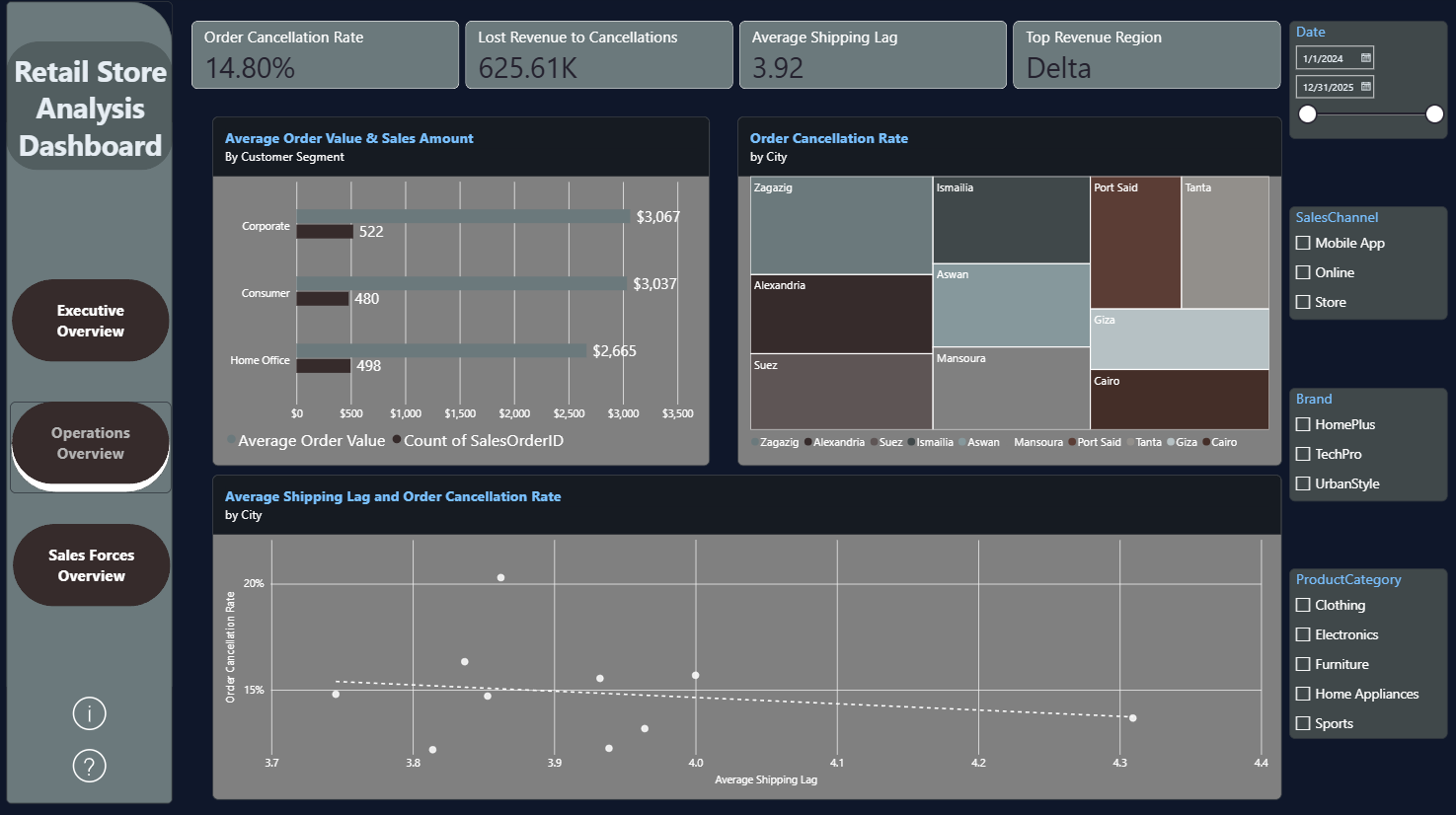Click Home Office order count bar 498
1456x815 pixels.
tap(324, 366)
